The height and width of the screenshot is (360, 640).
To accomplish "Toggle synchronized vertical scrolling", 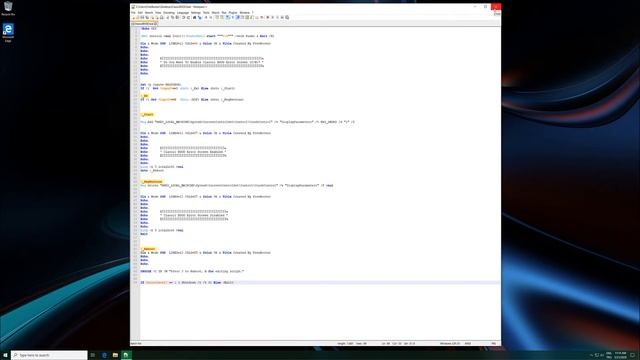I will [216, 18].
